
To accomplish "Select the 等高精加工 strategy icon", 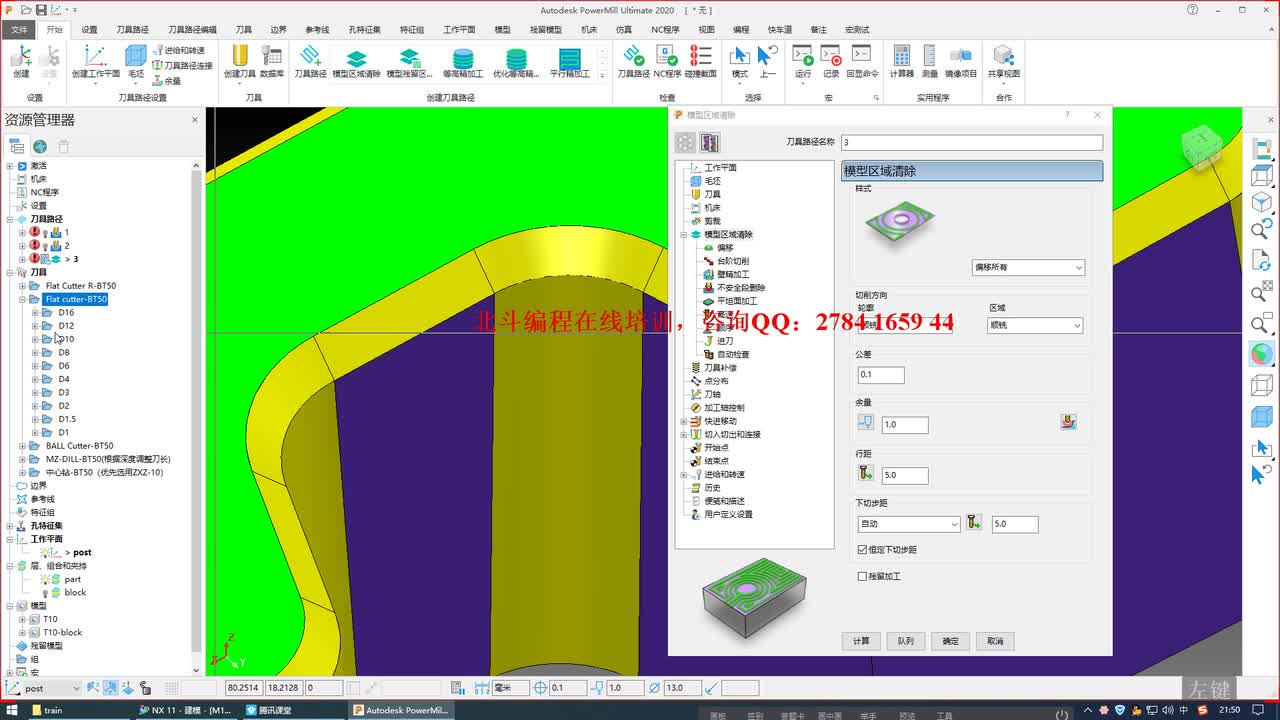I will (x=463, y=58).
